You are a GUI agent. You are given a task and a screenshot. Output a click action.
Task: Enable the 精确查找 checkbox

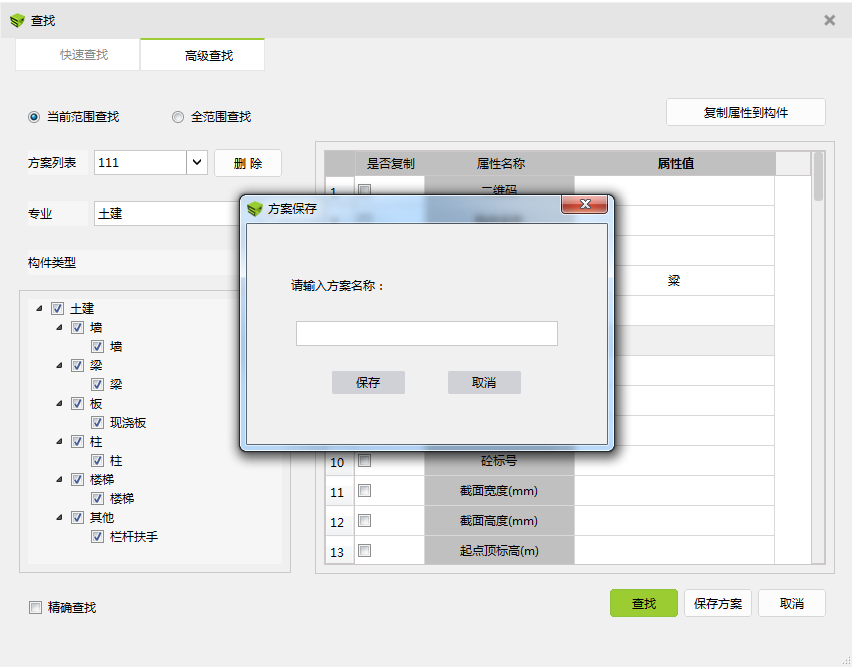(x=35, y=607)
